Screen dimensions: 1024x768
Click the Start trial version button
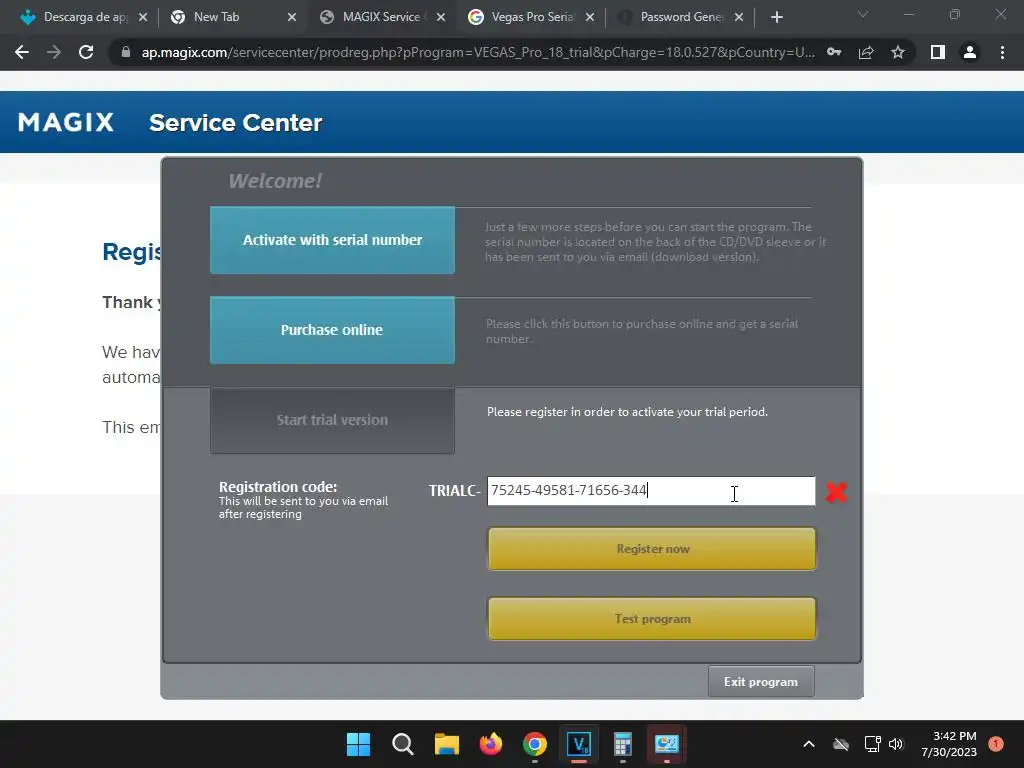[332, 420]
